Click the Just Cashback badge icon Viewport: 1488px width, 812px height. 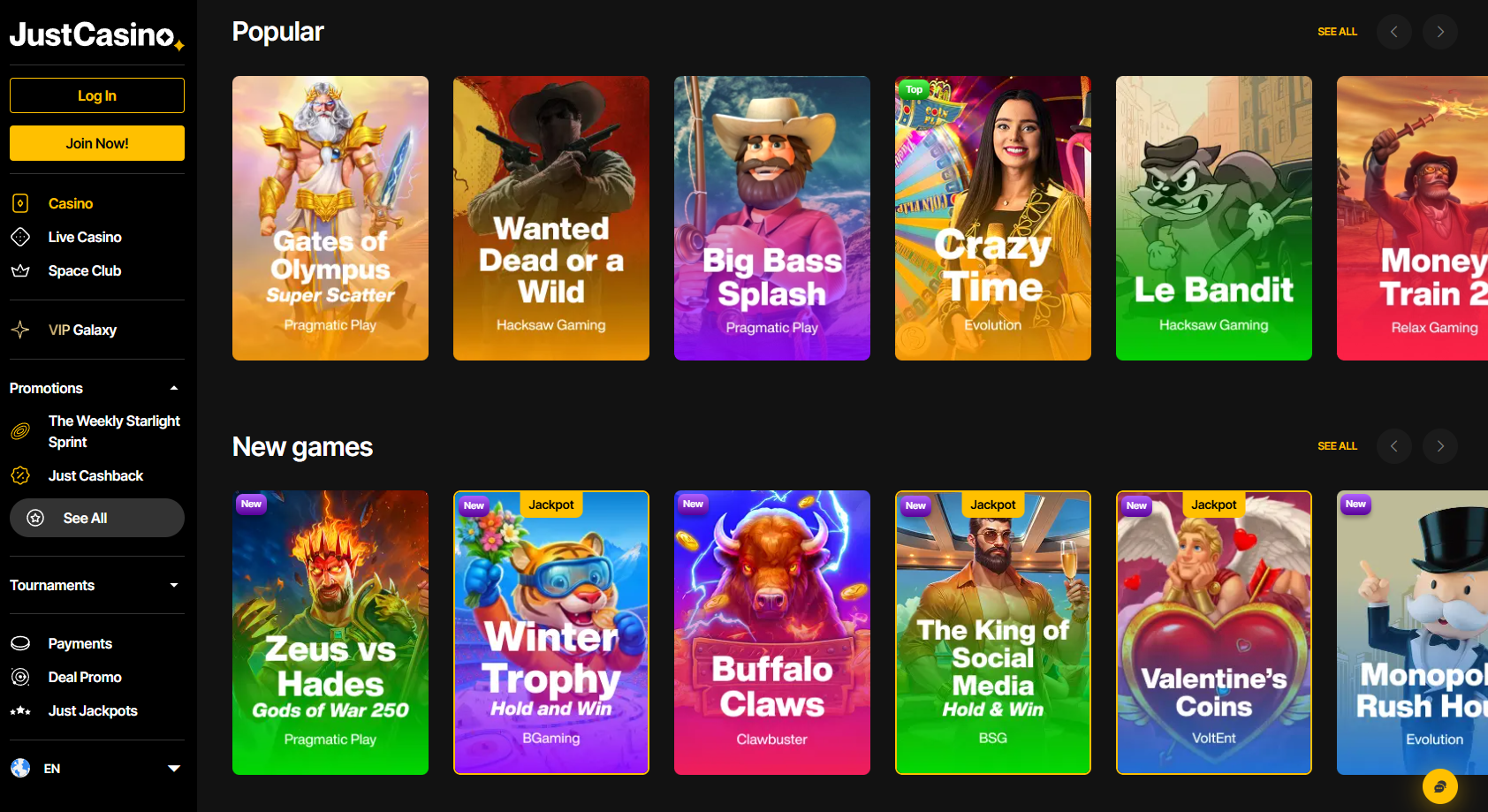pyautogui.click(x=20, y=475)
